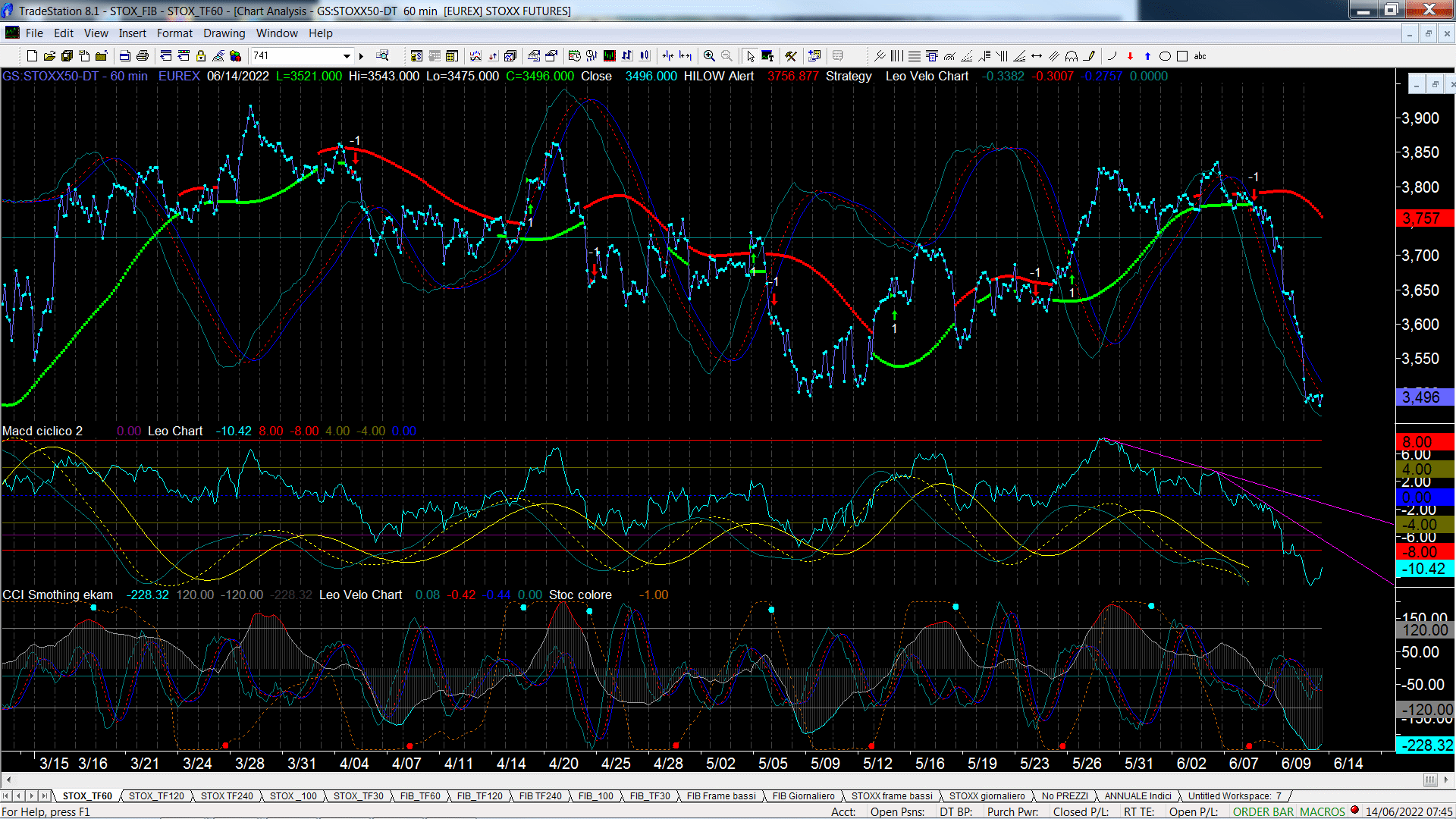The image size is (1456, 819).
Task: Click the candlestick bar type icon
Action: (x=645, y=55)
